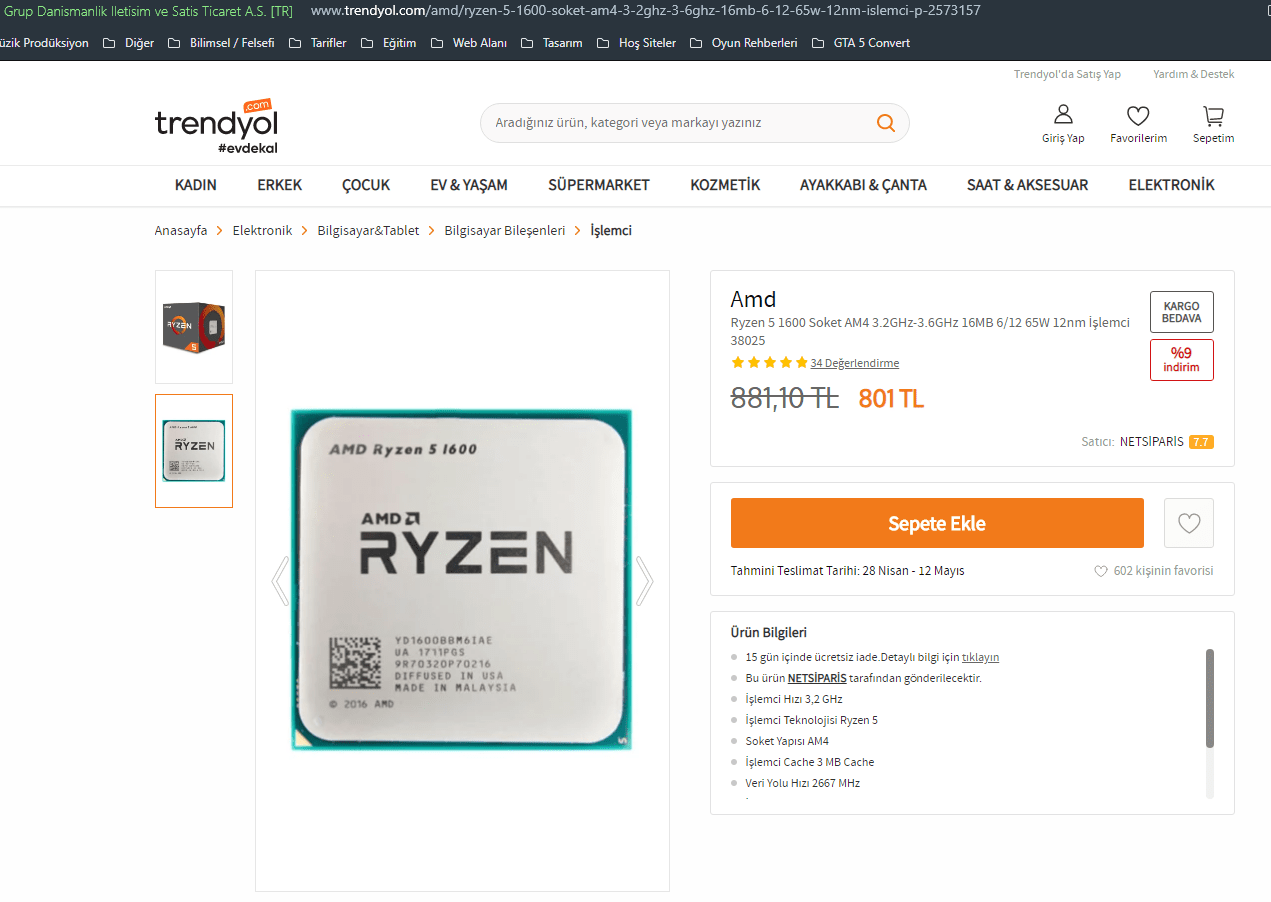Screen dimensions: 1271x902
Task: Click the İşlemci Hızı 3,2 GHz line
Action: pyautogui.click(x=794, y=699)
